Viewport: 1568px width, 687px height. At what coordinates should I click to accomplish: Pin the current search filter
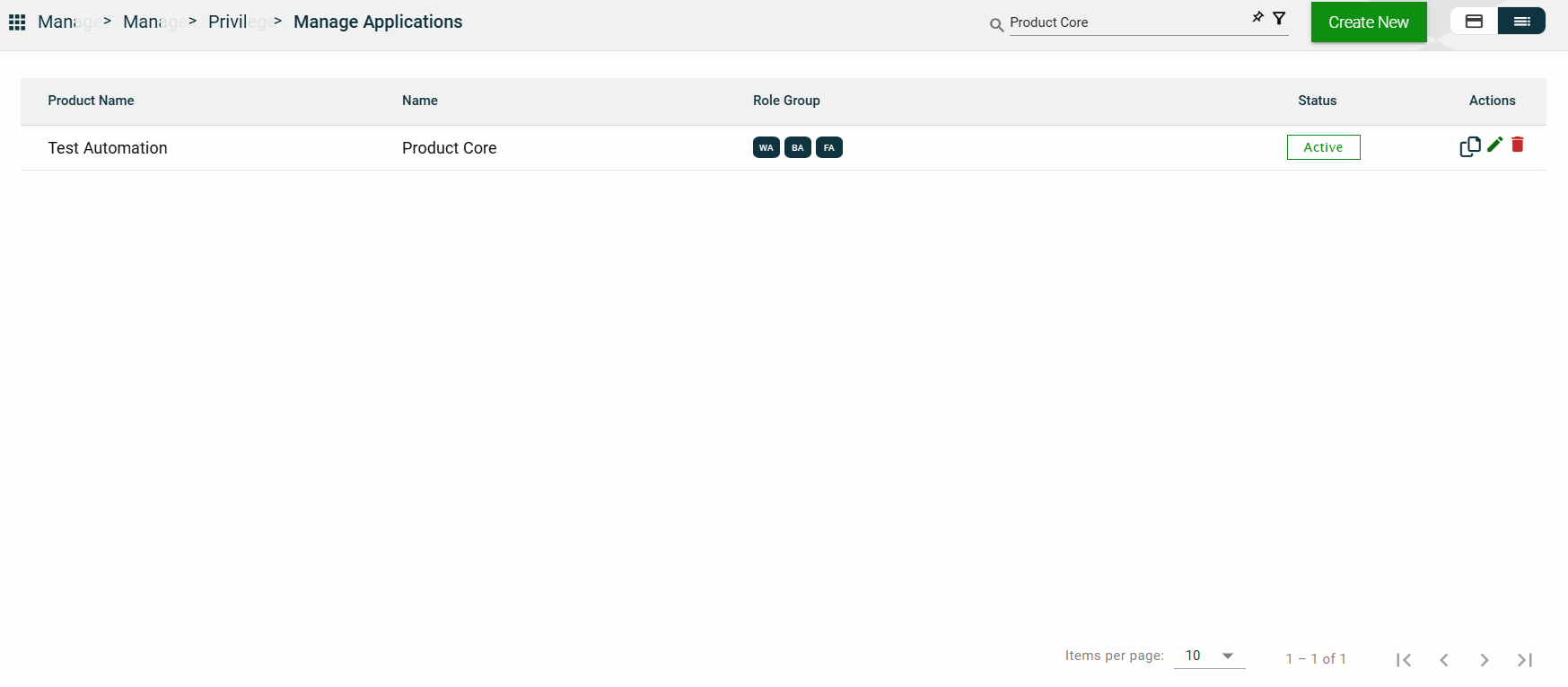(1257, 17)
